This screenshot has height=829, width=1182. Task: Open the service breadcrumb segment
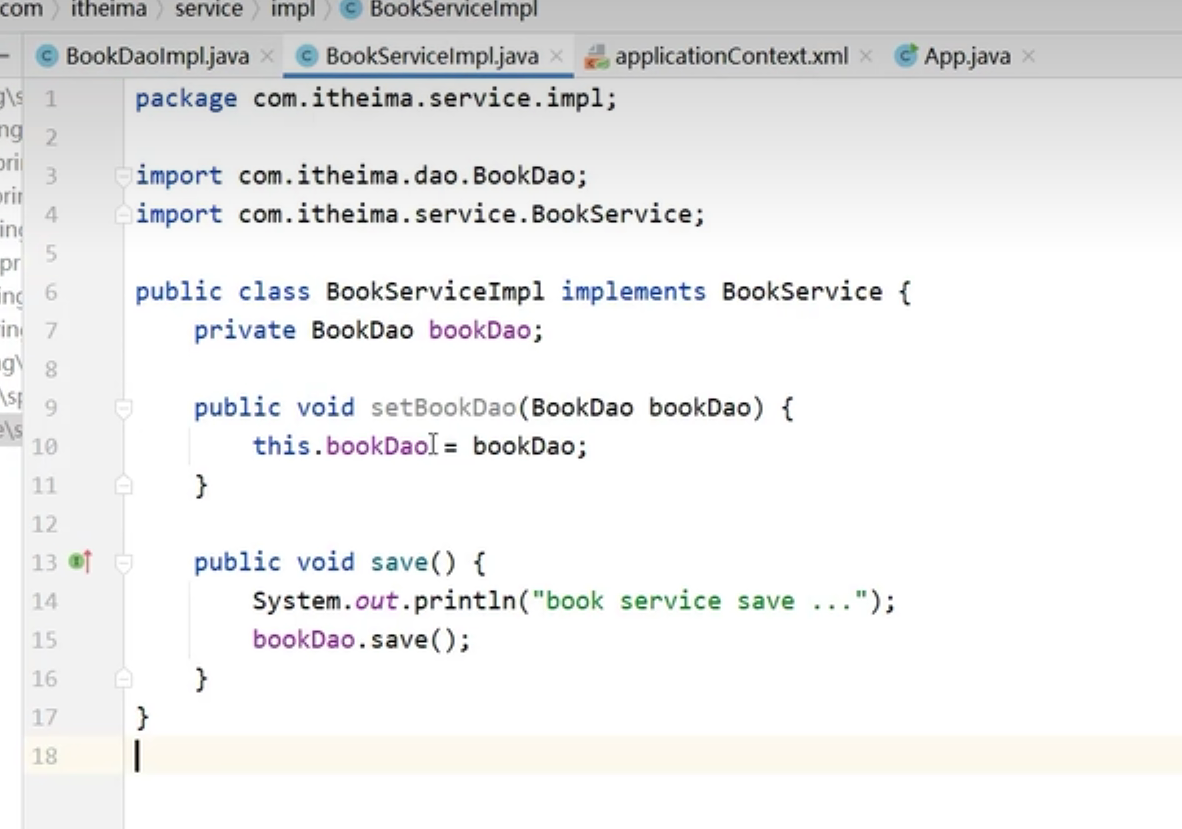click(x=209, y=9)
